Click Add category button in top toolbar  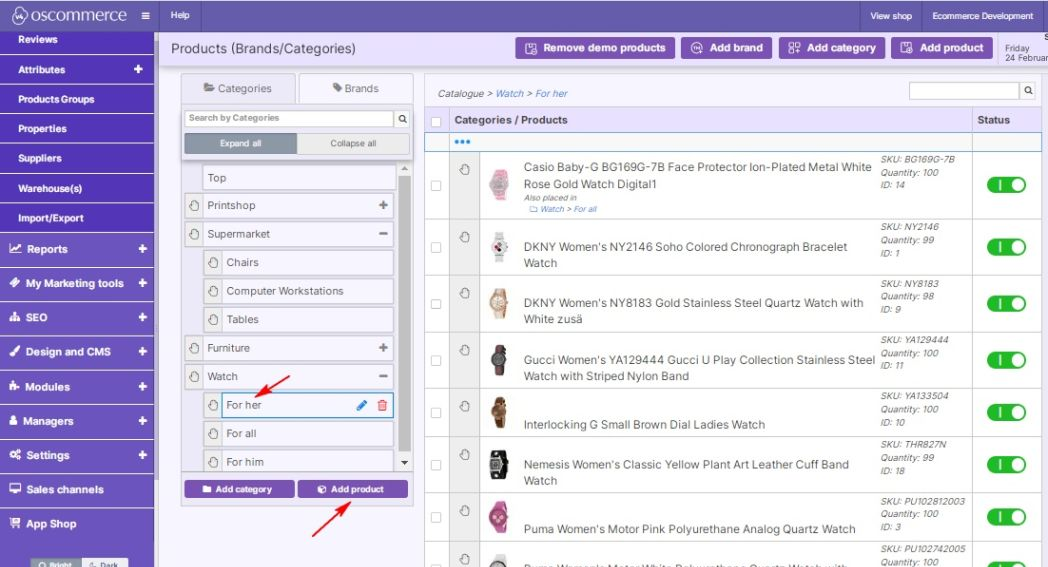pos(831,48)
